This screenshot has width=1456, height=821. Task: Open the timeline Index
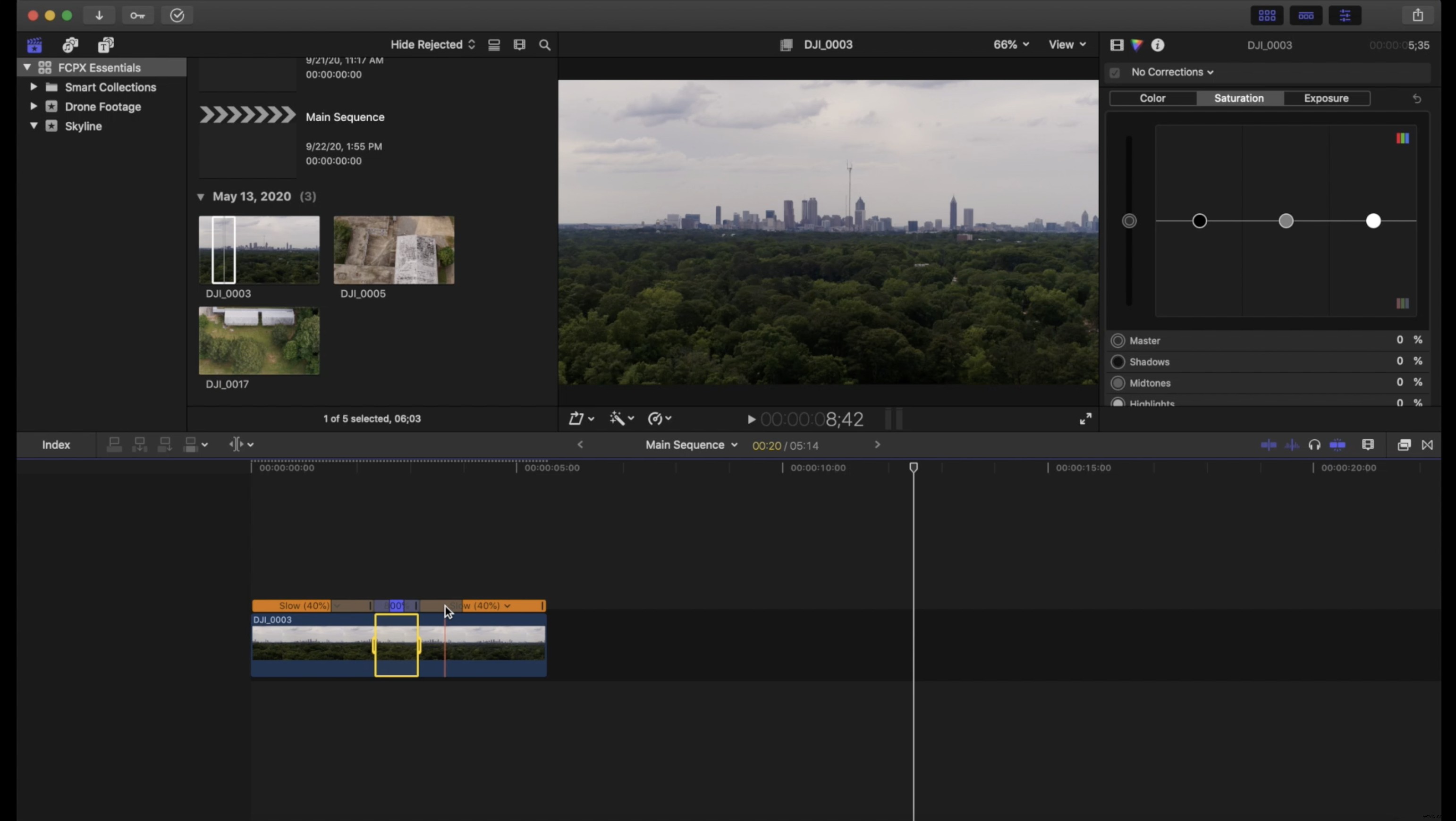[56, 444]
